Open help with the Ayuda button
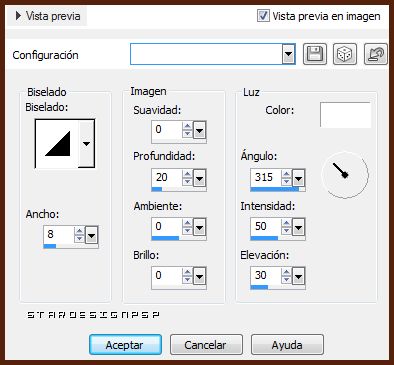Image resolution: width=394 pixels, height=365 pixels. click(x=287, y=345)
